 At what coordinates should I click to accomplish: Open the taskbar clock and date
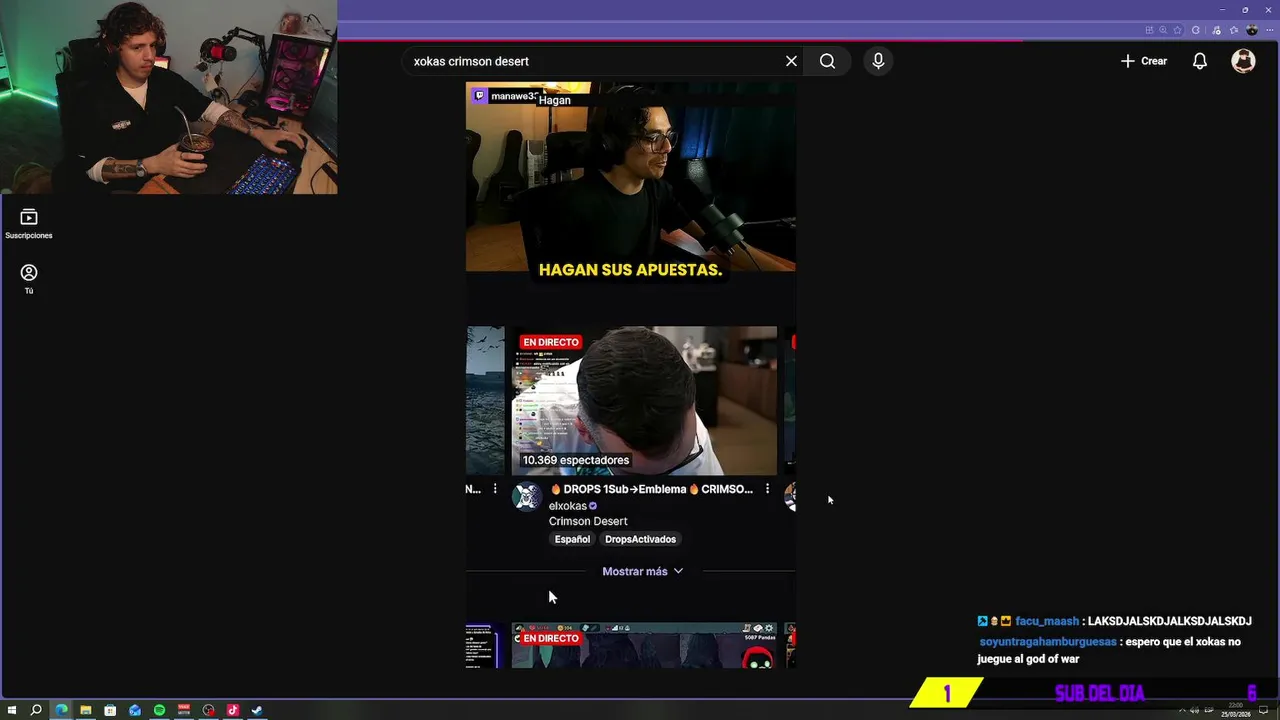click(x=1236, y=711)
